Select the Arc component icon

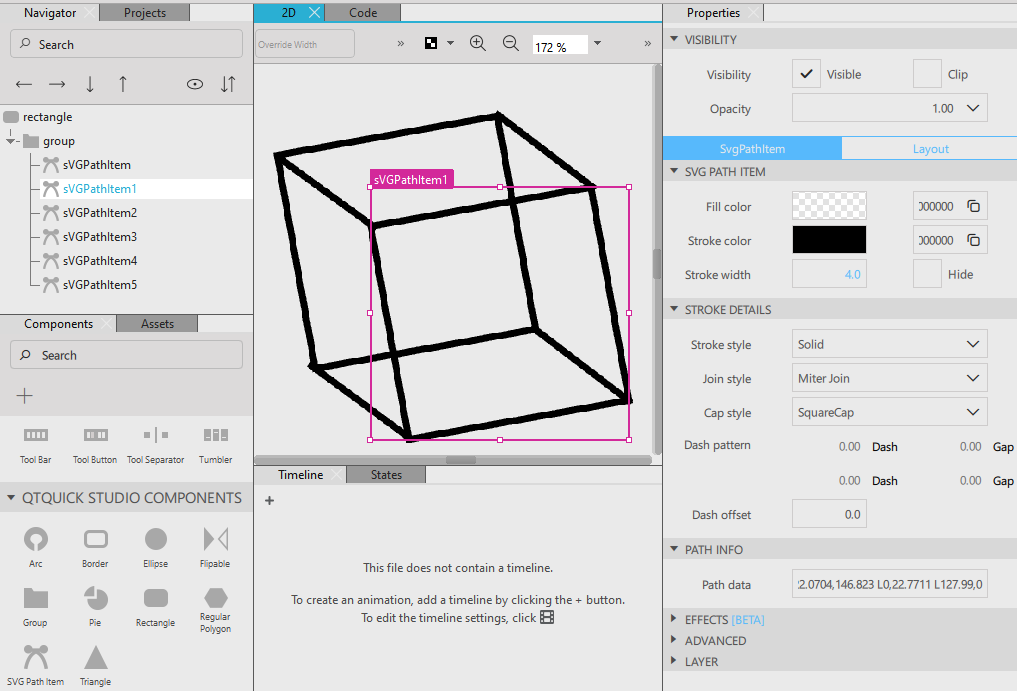pyautogui.click(x=35, y=540)
